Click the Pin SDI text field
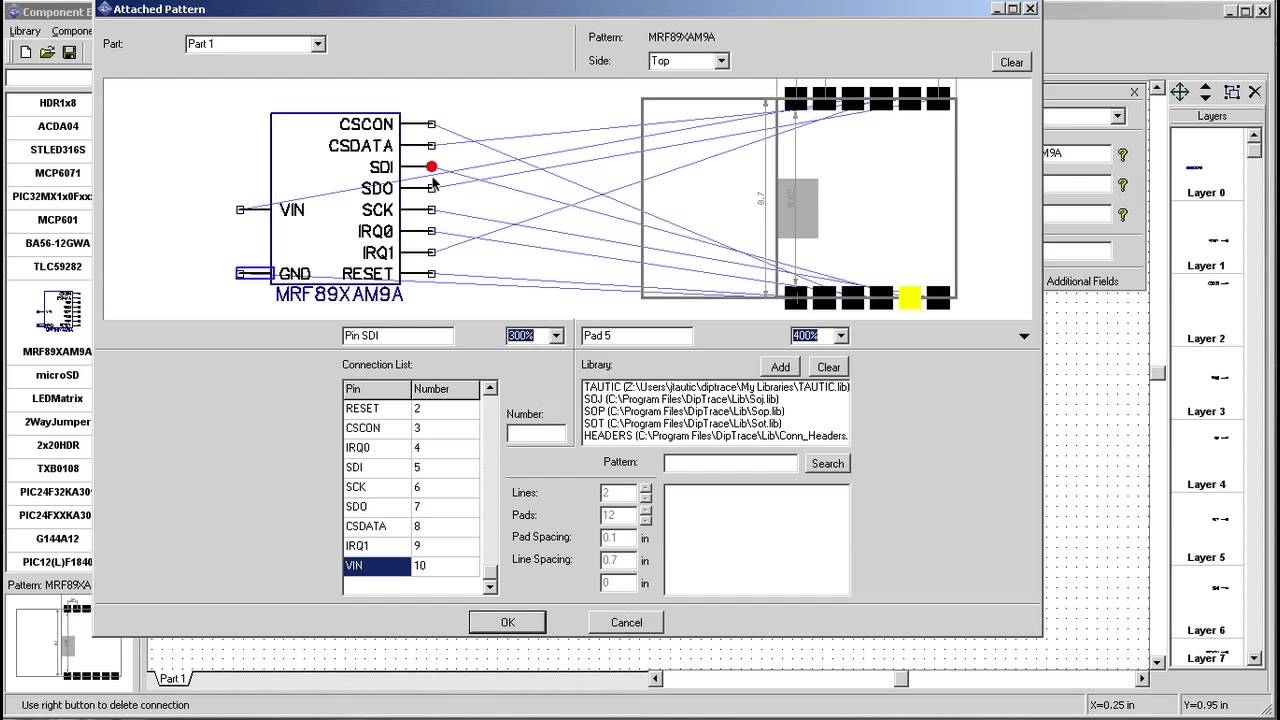 tap(398, 336)
